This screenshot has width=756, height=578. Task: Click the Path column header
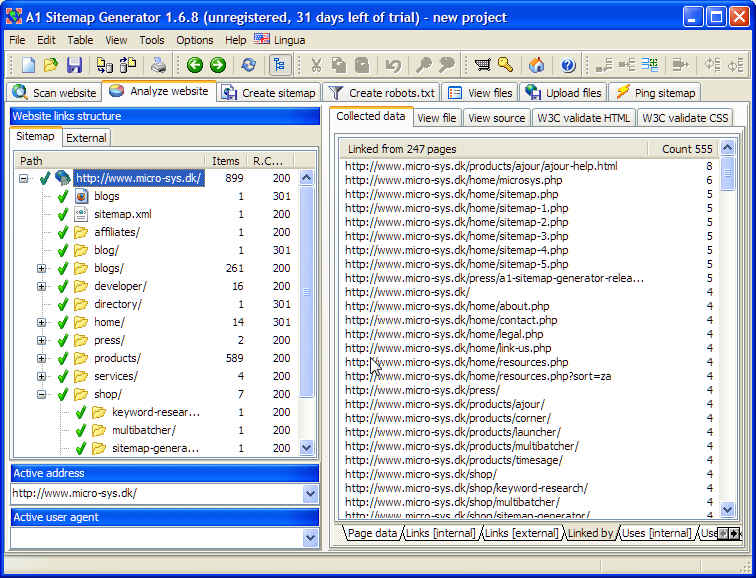click(x=111, y=161)
